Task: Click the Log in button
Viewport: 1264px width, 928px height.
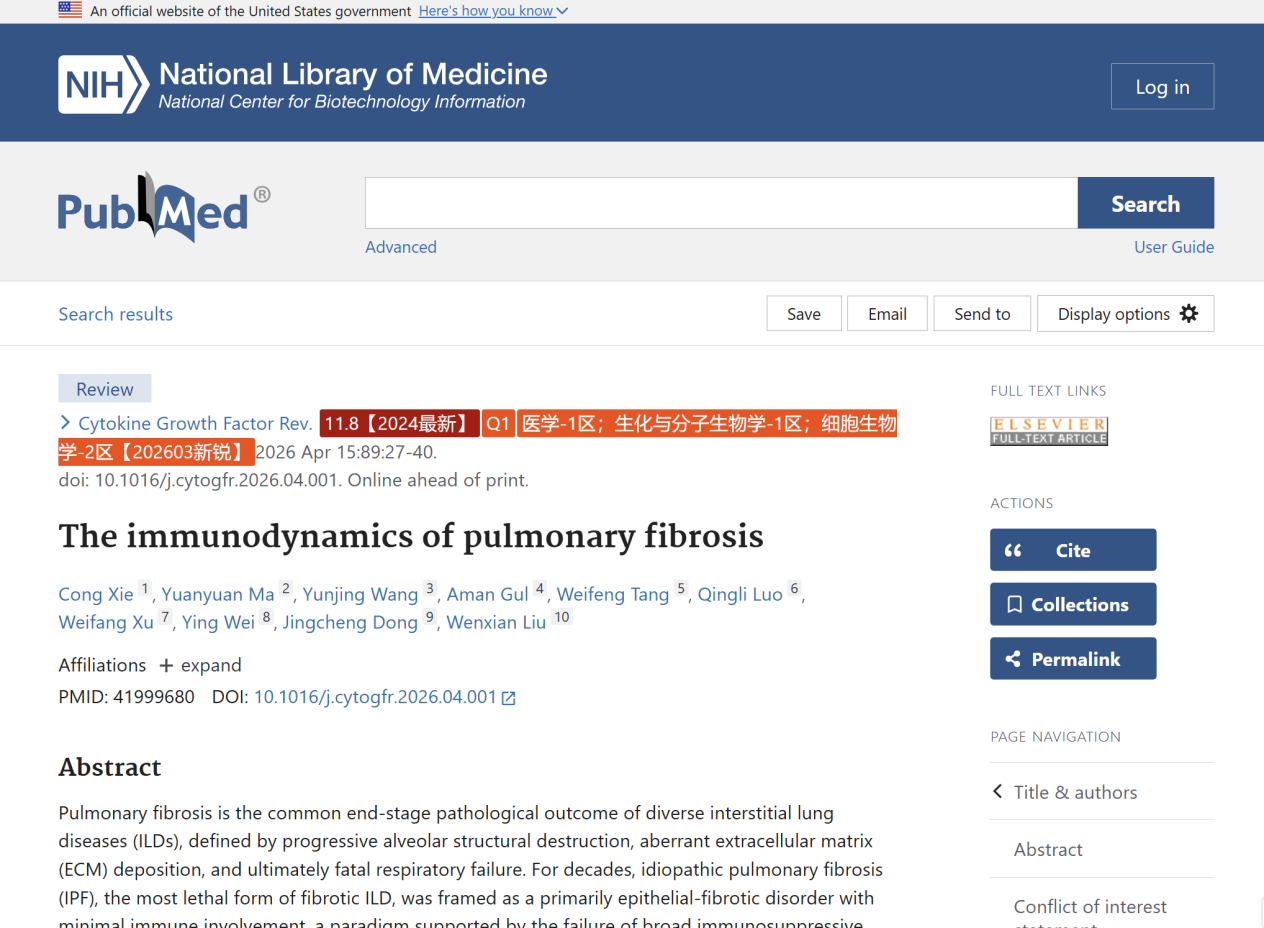Action: pos(1162,87)
